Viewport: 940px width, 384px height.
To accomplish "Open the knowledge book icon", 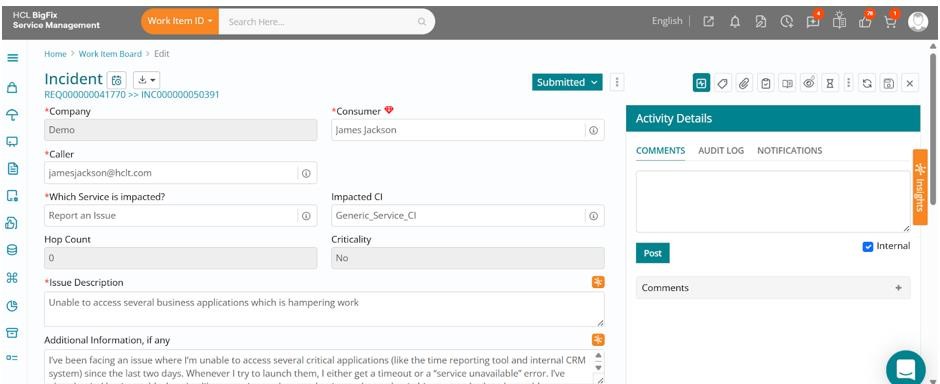I will tap(787, 83).
